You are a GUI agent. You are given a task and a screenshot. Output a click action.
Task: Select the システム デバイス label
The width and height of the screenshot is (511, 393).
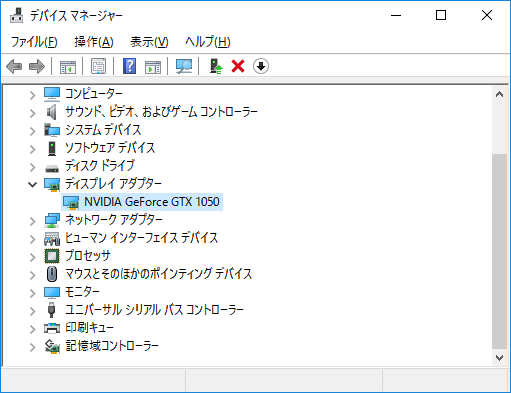pos(103,130)
